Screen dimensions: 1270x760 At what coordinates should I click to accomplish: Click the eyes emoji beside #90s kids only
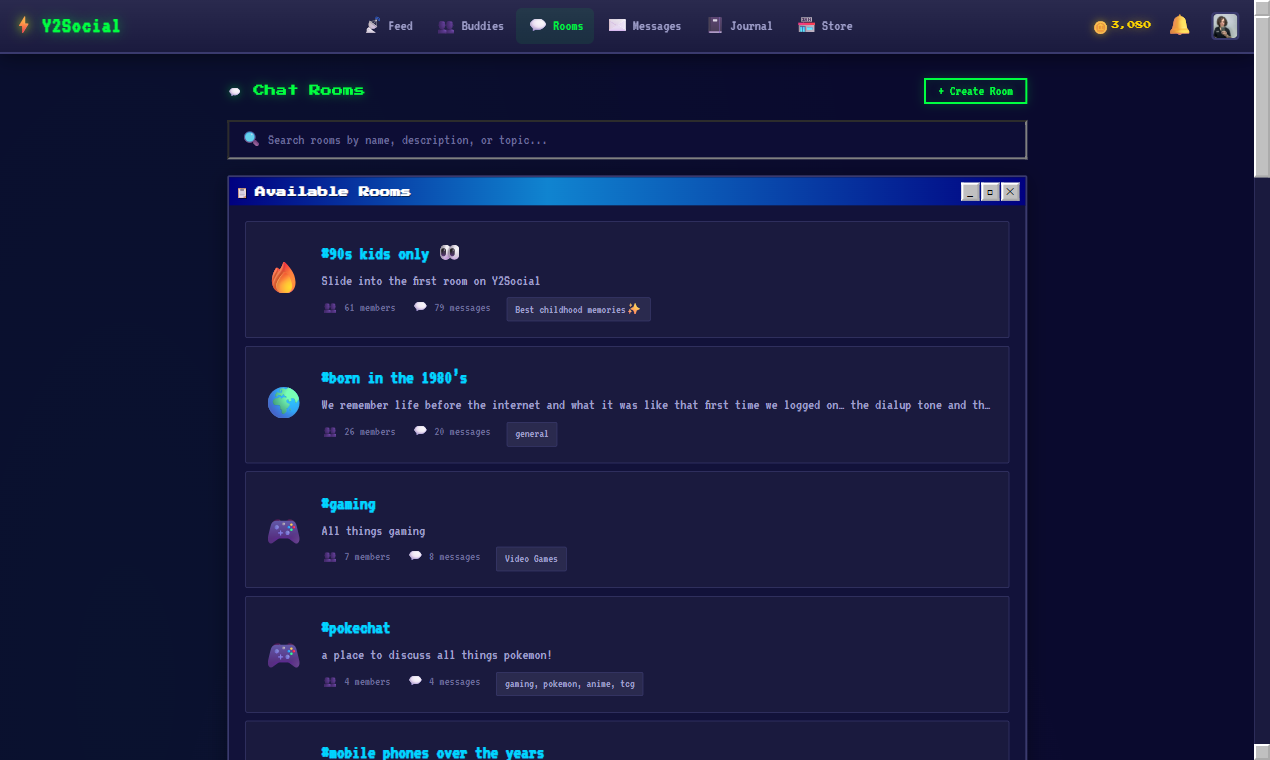[x=450, y=252]
